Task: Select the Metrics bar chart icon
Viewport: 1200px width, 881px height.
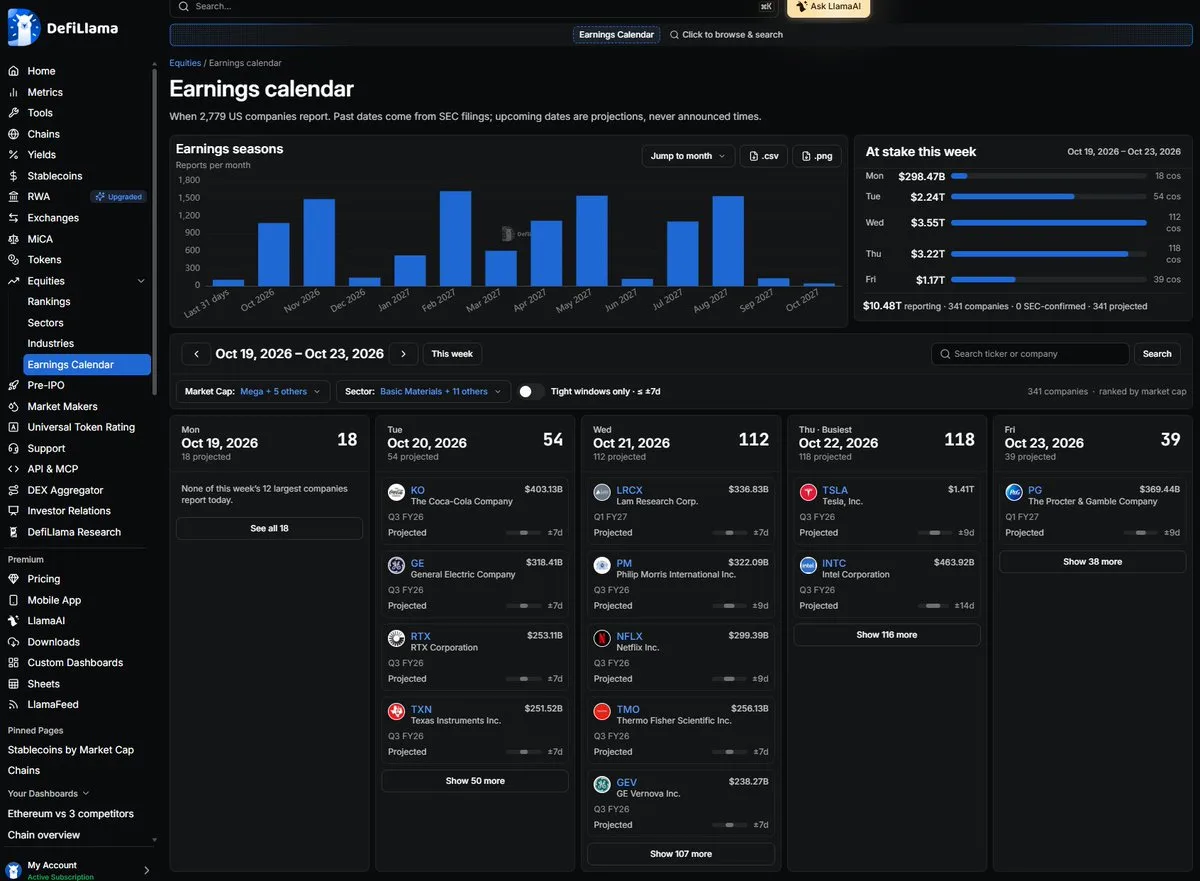Action: coord(14,92)
